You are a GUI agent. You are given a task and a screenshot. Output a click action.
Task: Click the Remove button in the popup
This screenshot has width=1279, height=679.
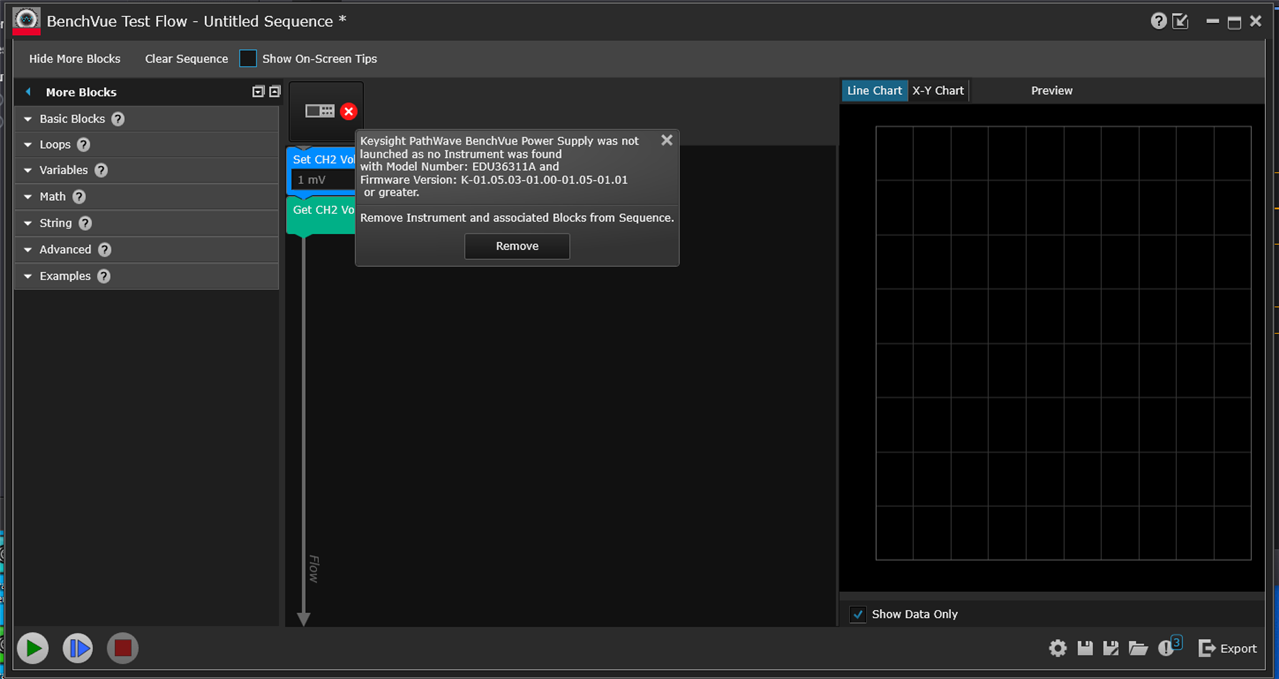[517, 246]
